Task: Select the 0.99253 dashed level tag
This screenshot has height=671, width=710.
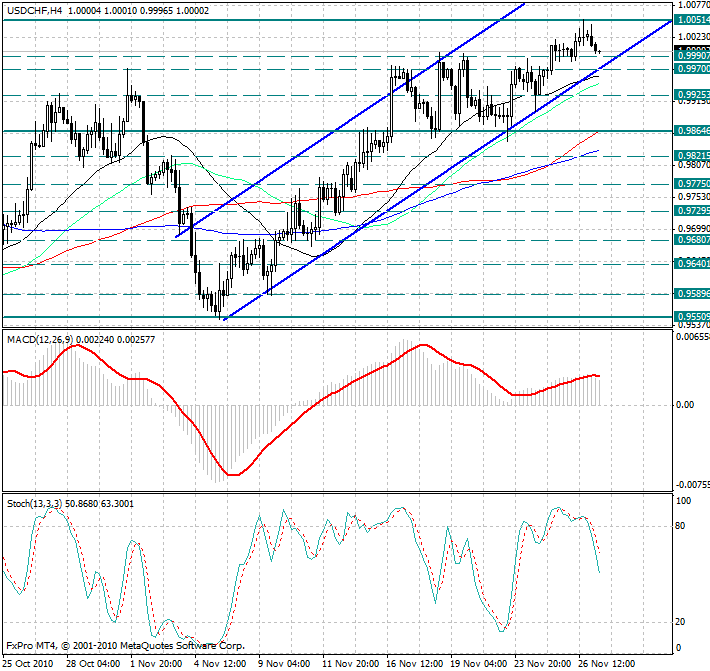Action: click(x=691, y=94)
